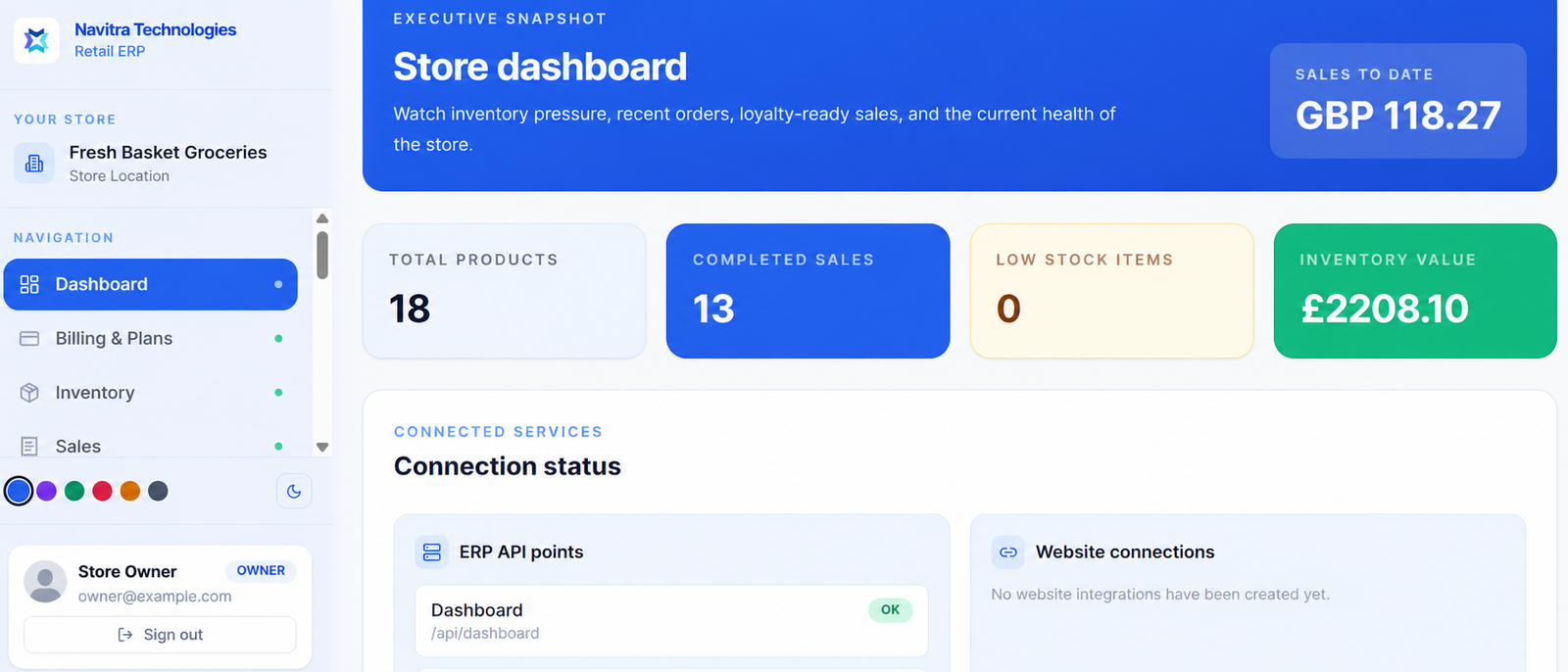The height and width of the screenshot is (672, 1568).
Task: Click the Website connections link icon
Action: (1008, 552)
